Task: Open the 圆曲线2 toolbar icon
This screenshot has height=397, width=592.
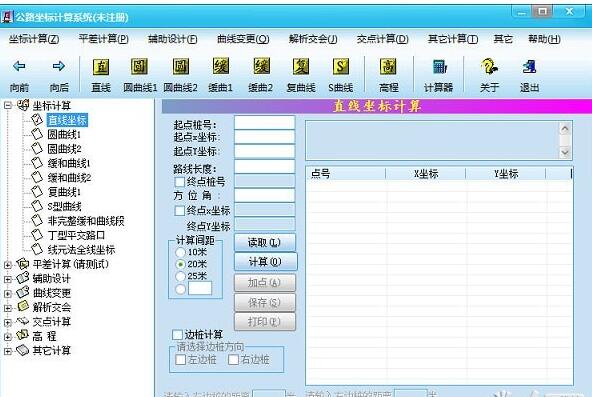Action: (x=180, y=67)
